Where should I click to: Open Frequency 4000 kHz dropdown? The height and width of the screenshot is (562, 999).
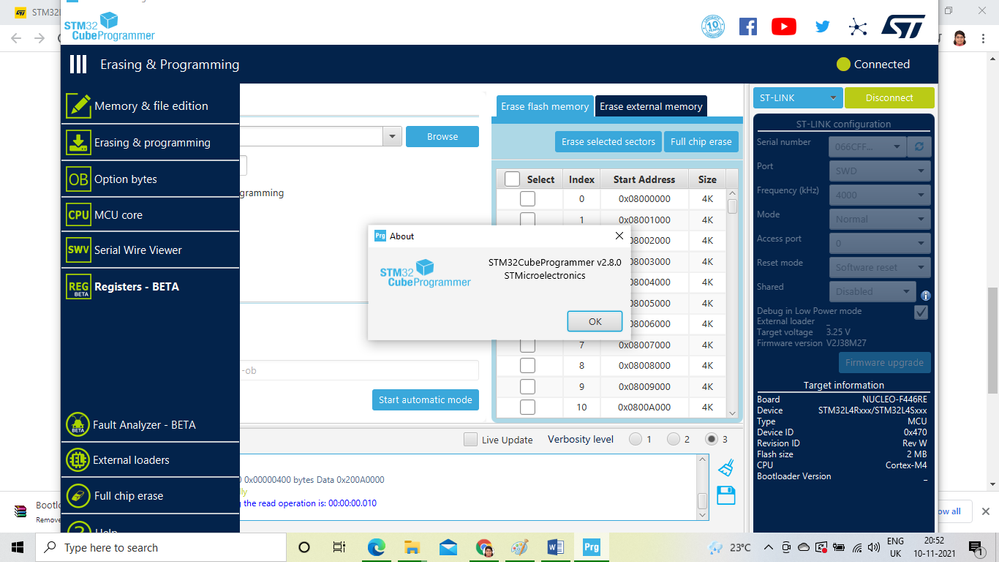point(879,195)
